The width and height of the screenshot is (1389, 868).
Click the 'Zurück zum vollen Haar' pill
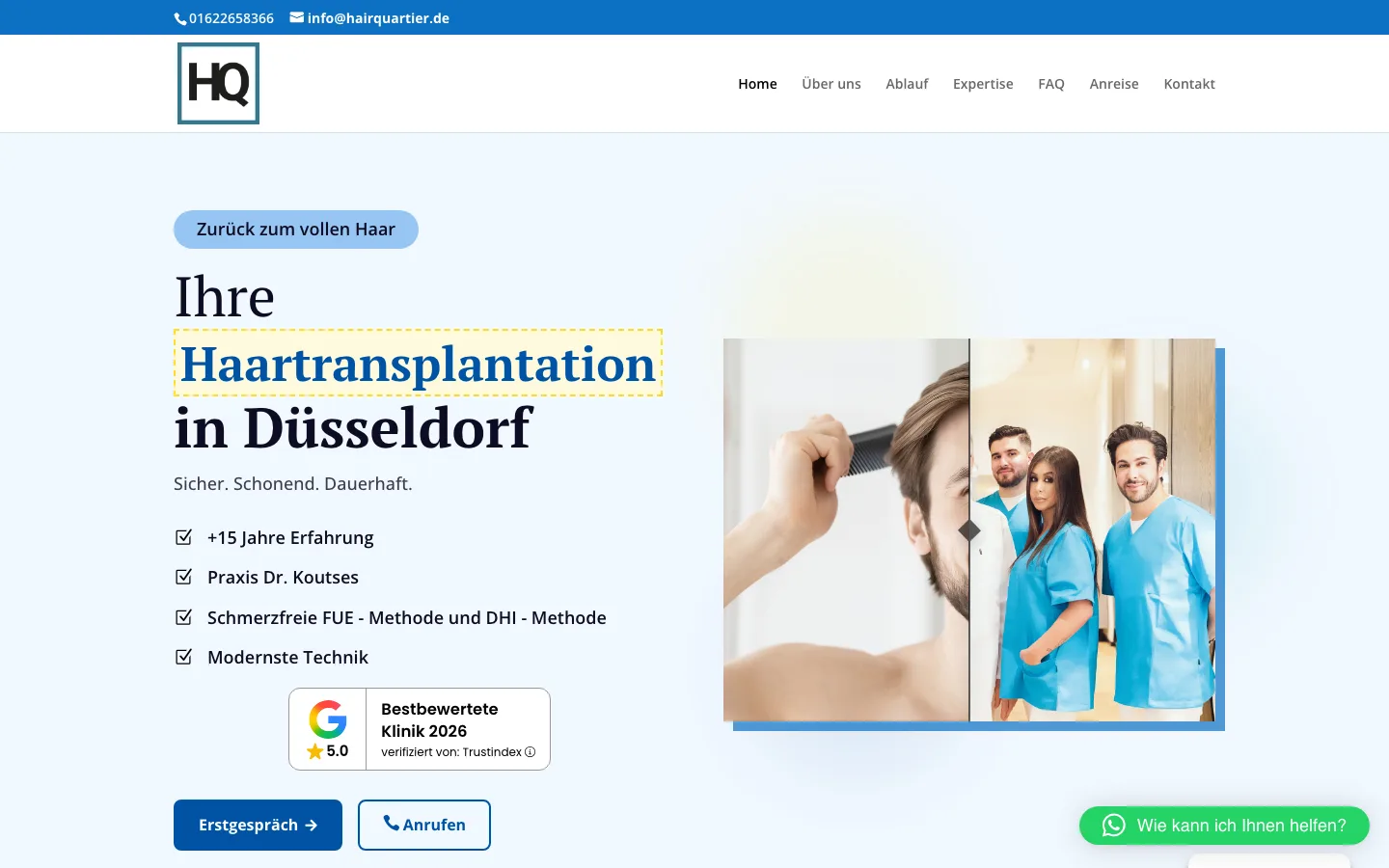click(x=296, y=230)
